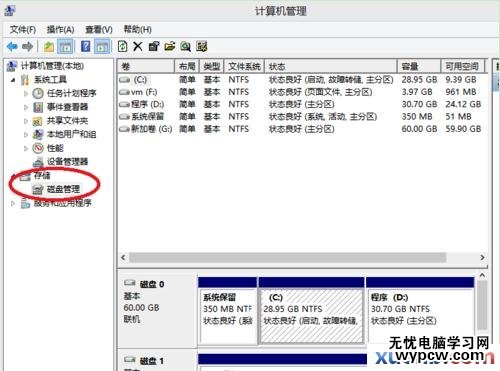The image size is (500, 371).
Task: Open 事件查看器 in the tree
Action: [x=67, y=107]
